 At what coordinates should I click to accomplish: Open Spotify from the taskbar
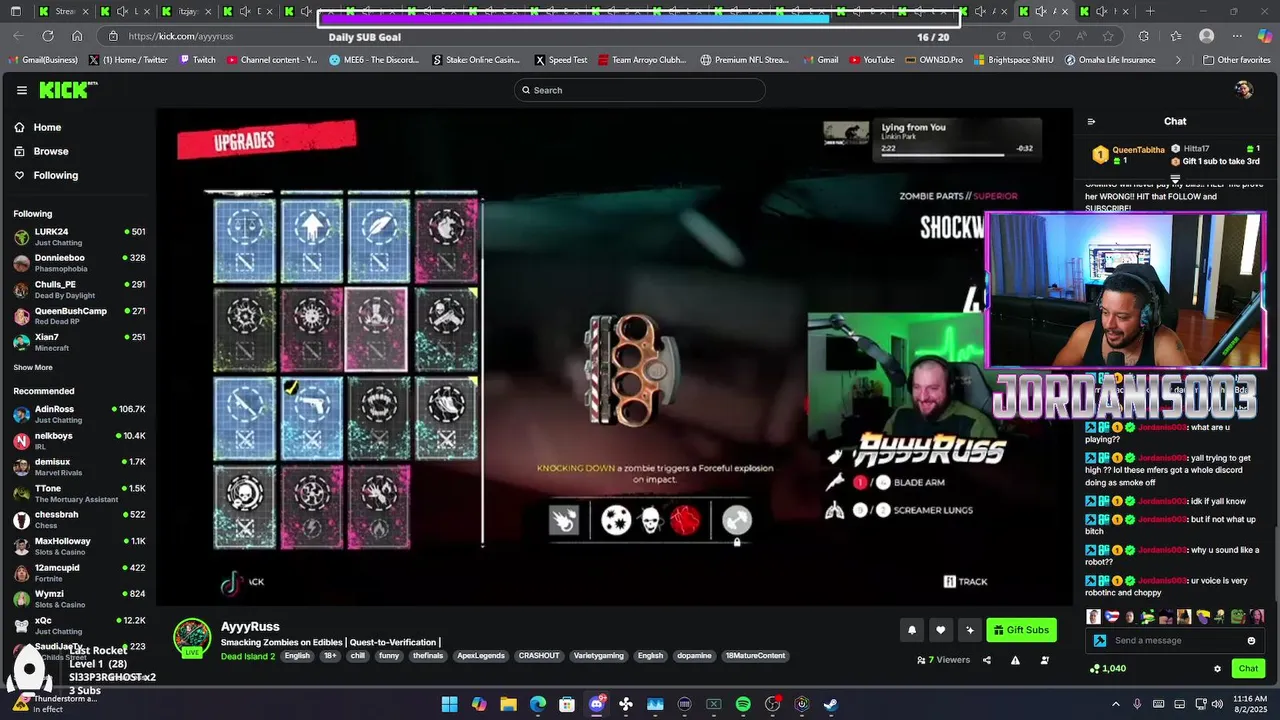pyautogui.click(x=743, y=704)
